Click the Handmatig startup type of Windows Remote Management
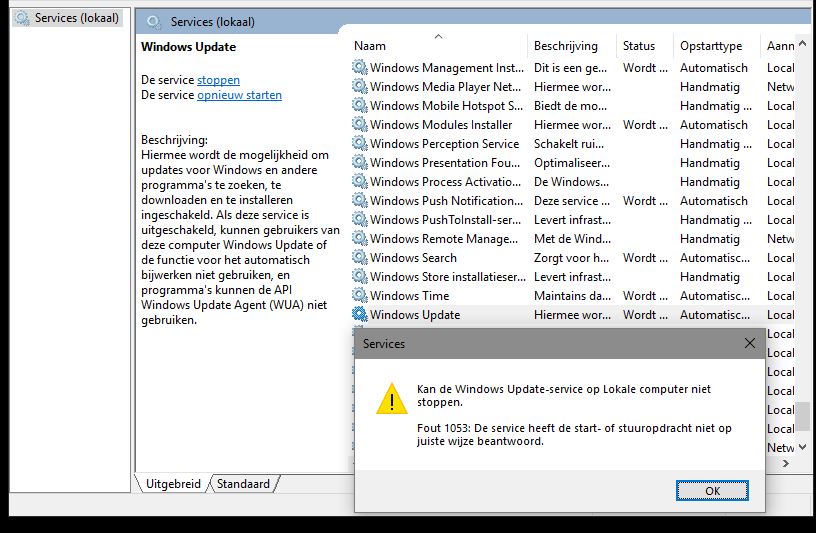Image resolution: width=816 pixels, height=533 pixels. [x=709, y=239]
